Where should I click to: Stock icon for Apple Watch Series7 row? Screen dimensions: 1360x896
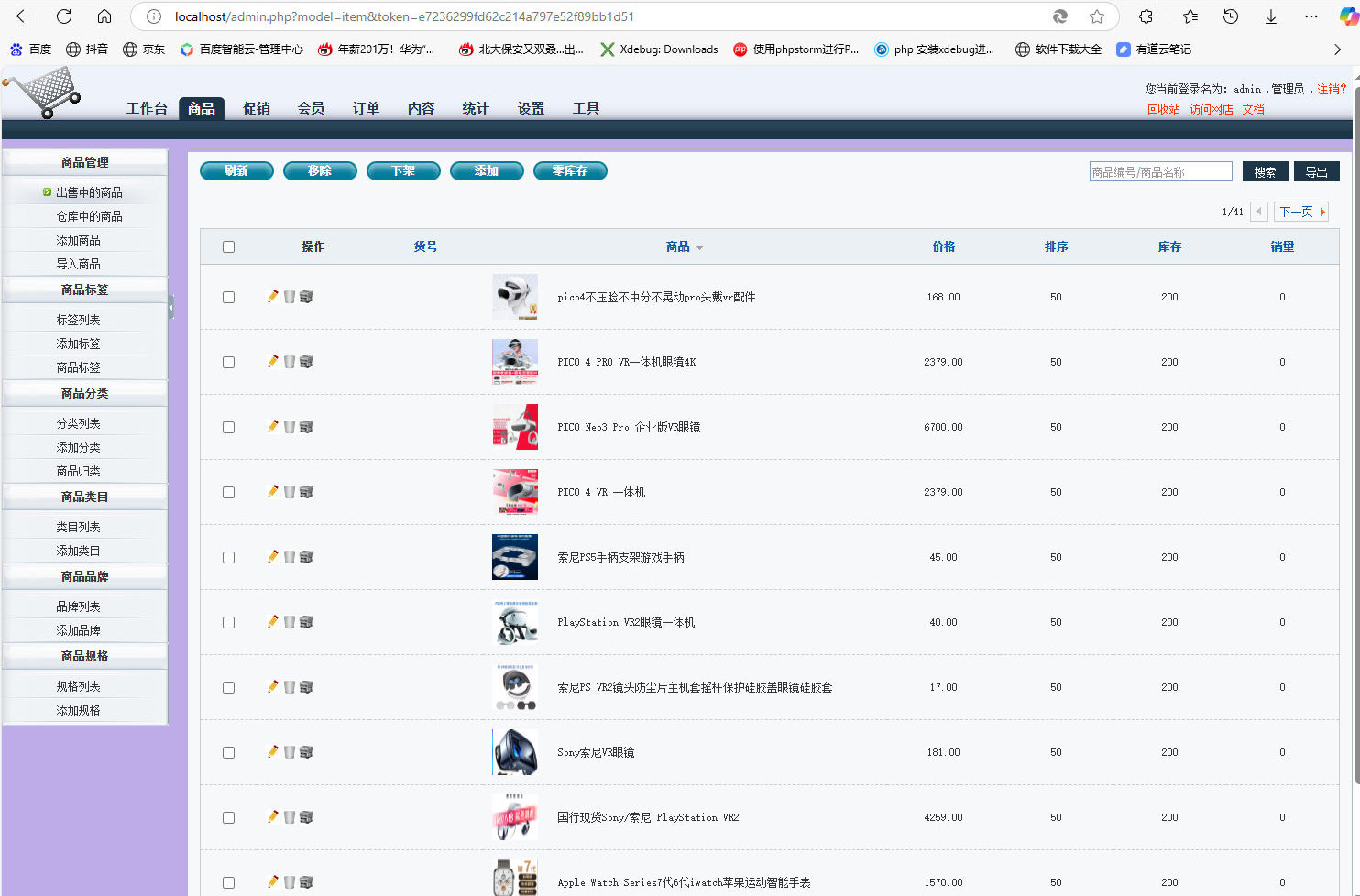pyautogui.click(x=306, y=882)
